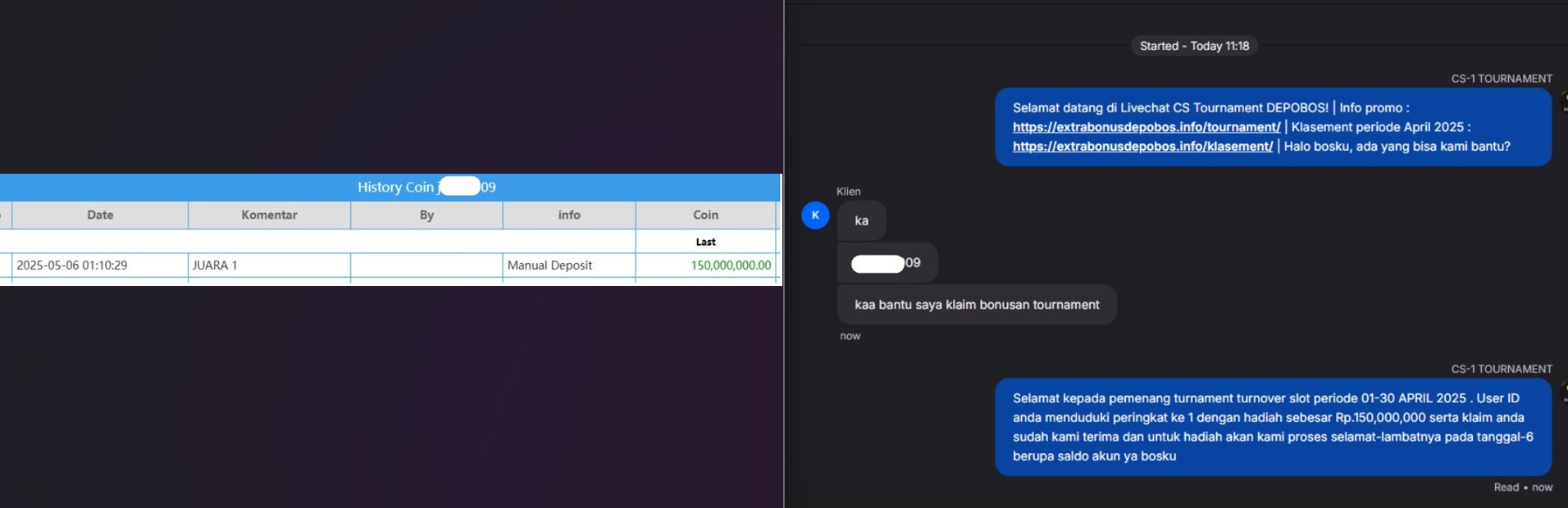Open the extrabonusdepobos.info/tournament/ link
Viewport: 1568px width, 508px height.
(x=1146, y=127)
